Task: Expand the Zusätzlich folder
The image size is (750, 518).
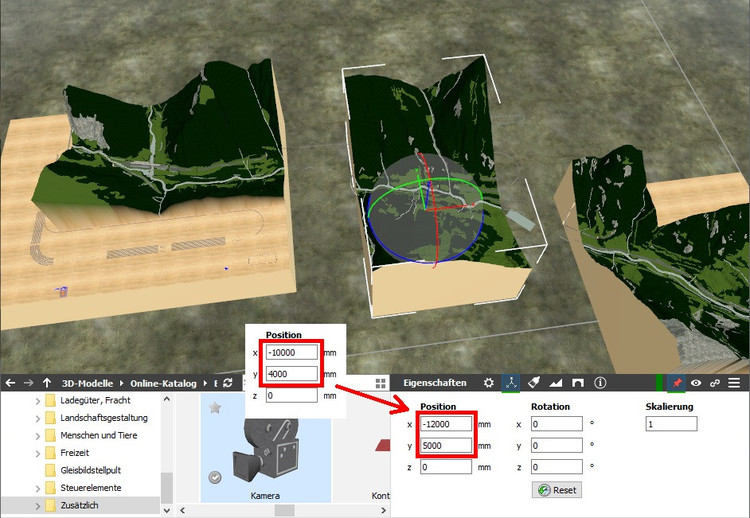Action: point(38,506)
